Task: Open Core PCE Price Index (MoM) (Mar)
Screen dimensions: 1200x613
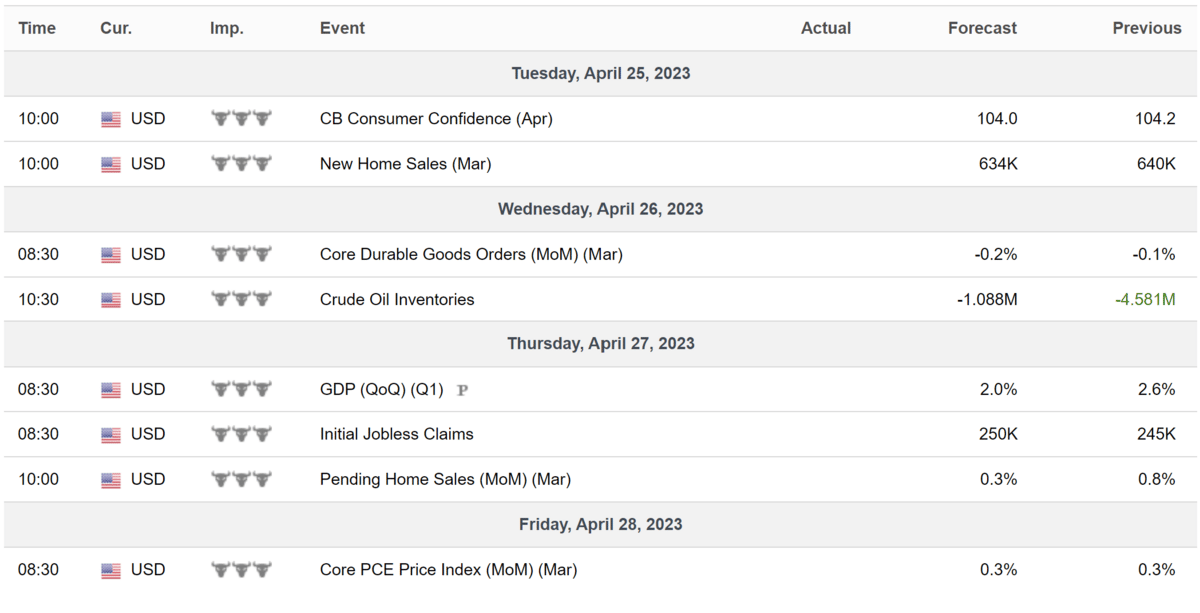Action: point(448,570)
